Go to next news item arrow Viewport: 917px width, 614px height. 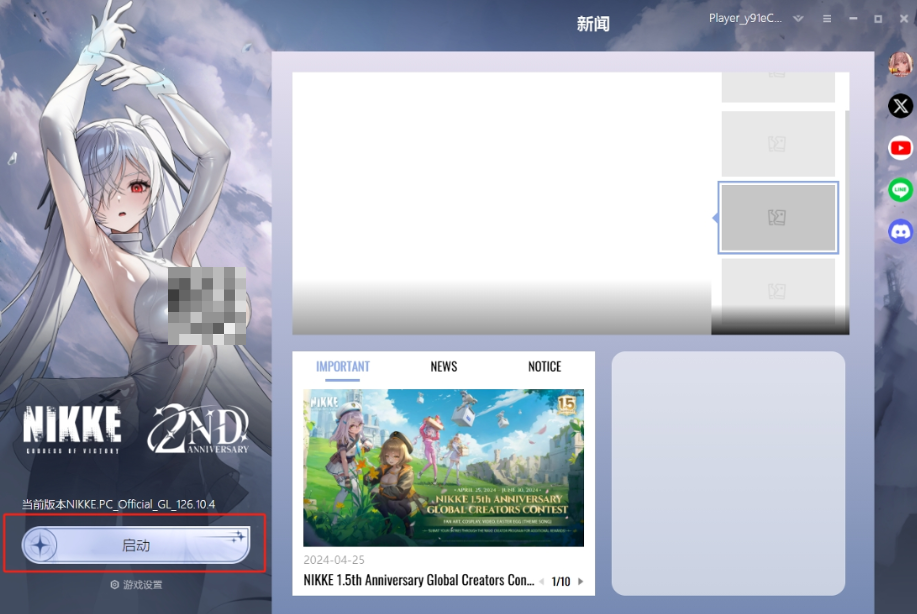point(581,581)
